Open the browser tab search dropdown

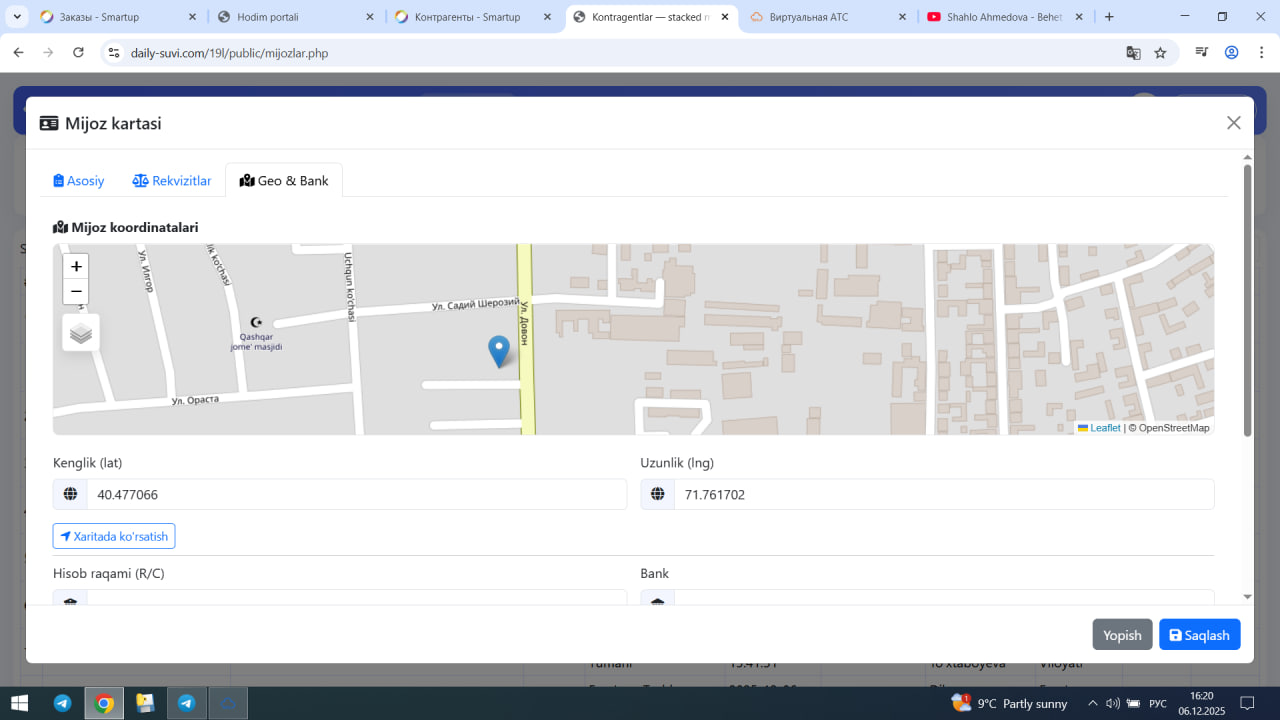click(18, 17)
